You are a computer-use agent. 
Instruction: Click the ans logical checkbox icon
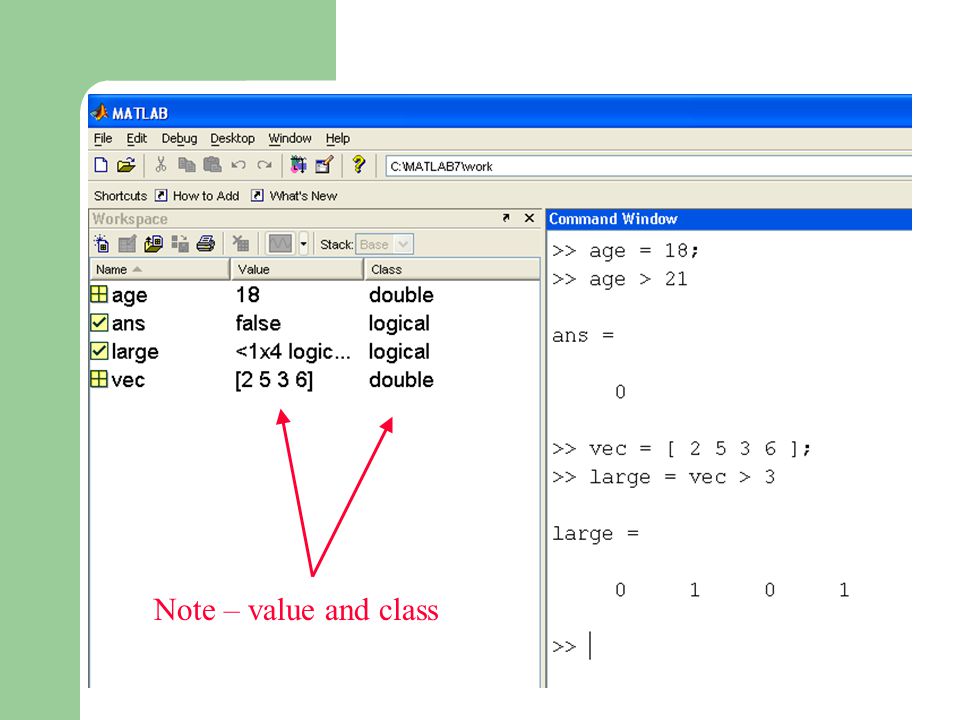[99, 323]
